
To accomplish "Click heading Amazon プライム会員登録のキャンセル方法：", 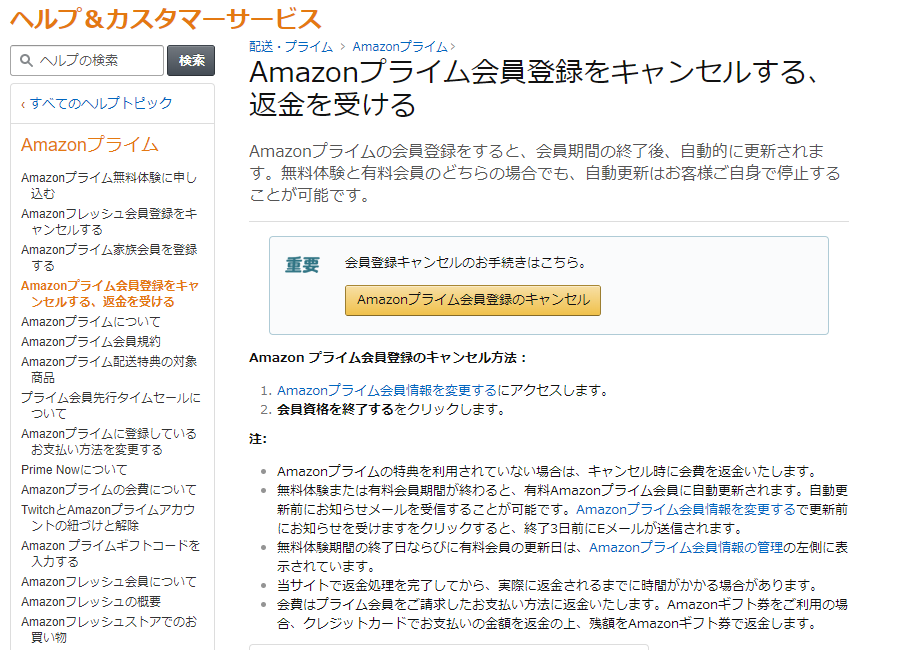I will click(388, 358).
